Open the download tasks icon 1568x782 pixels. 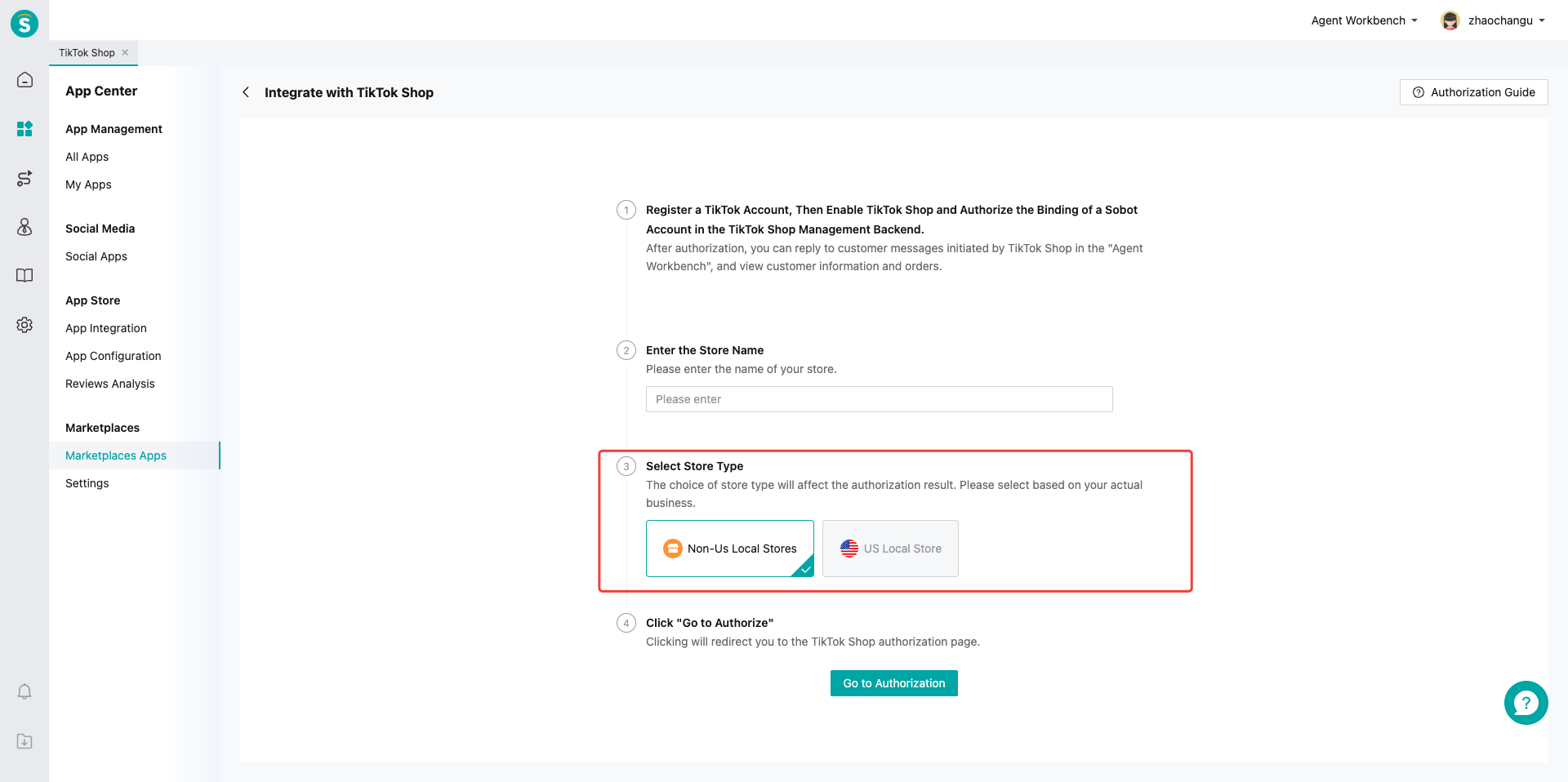[24, 741]
